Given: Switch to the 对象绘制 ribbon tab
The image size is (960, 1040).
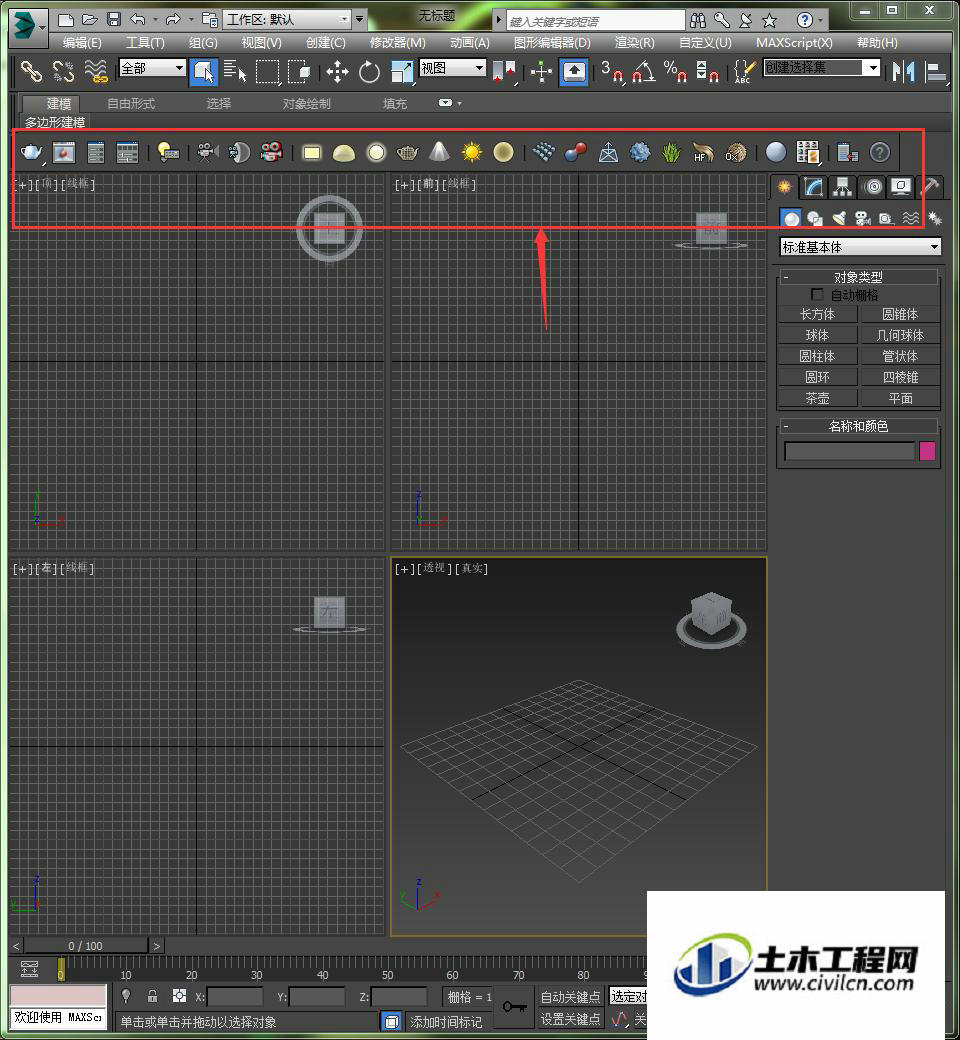Looking at the screenshot, I should coord(307,104).
